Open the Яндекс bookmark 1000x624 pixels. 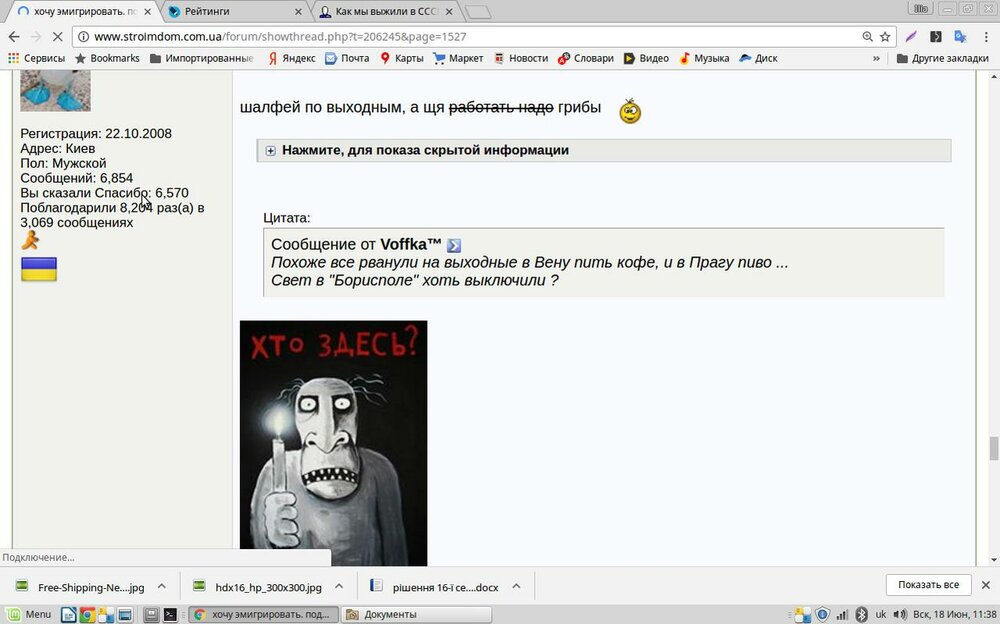coord(291,58)
